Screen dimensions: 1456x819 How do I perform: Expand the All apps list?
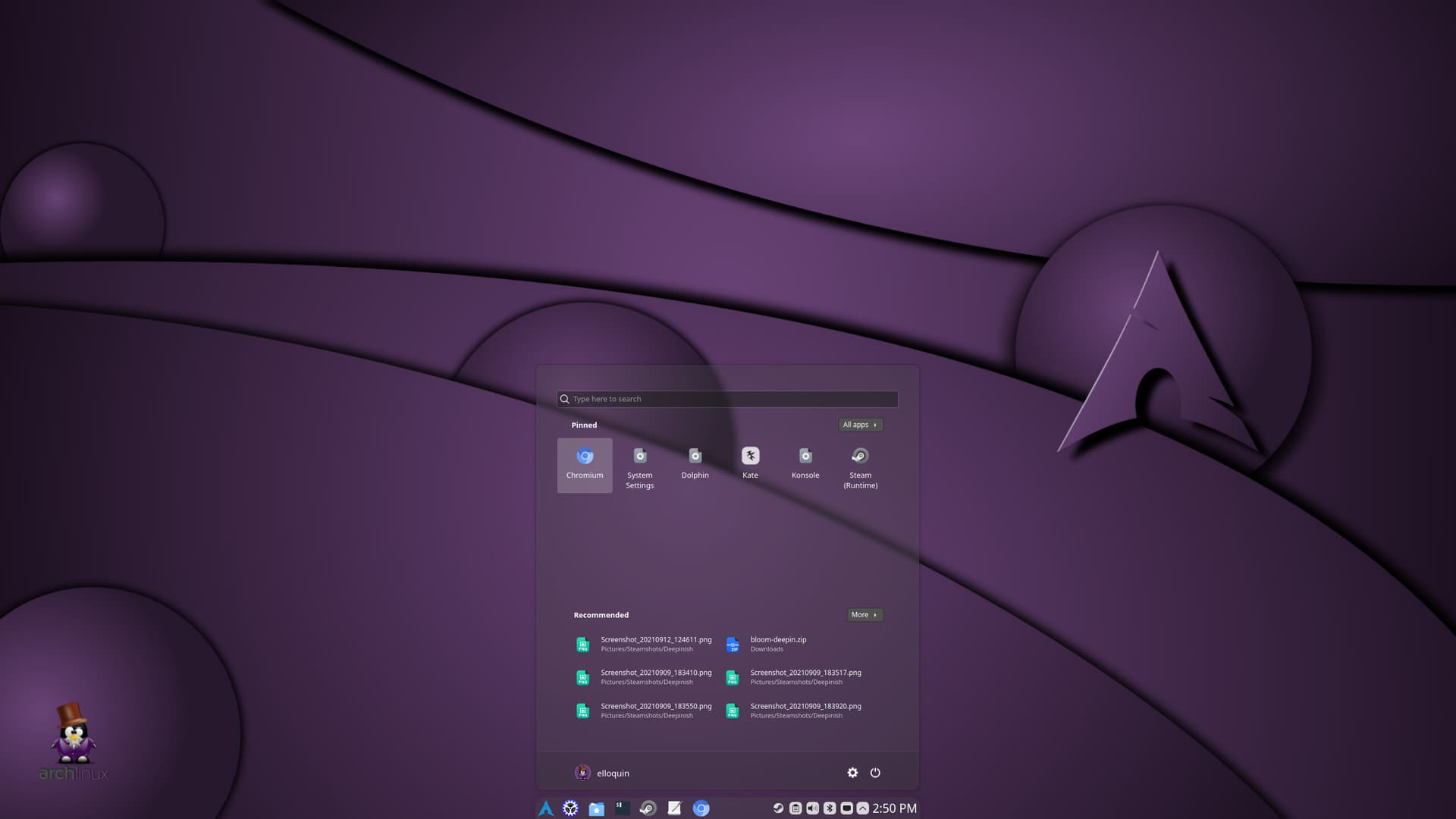point(860,425)
